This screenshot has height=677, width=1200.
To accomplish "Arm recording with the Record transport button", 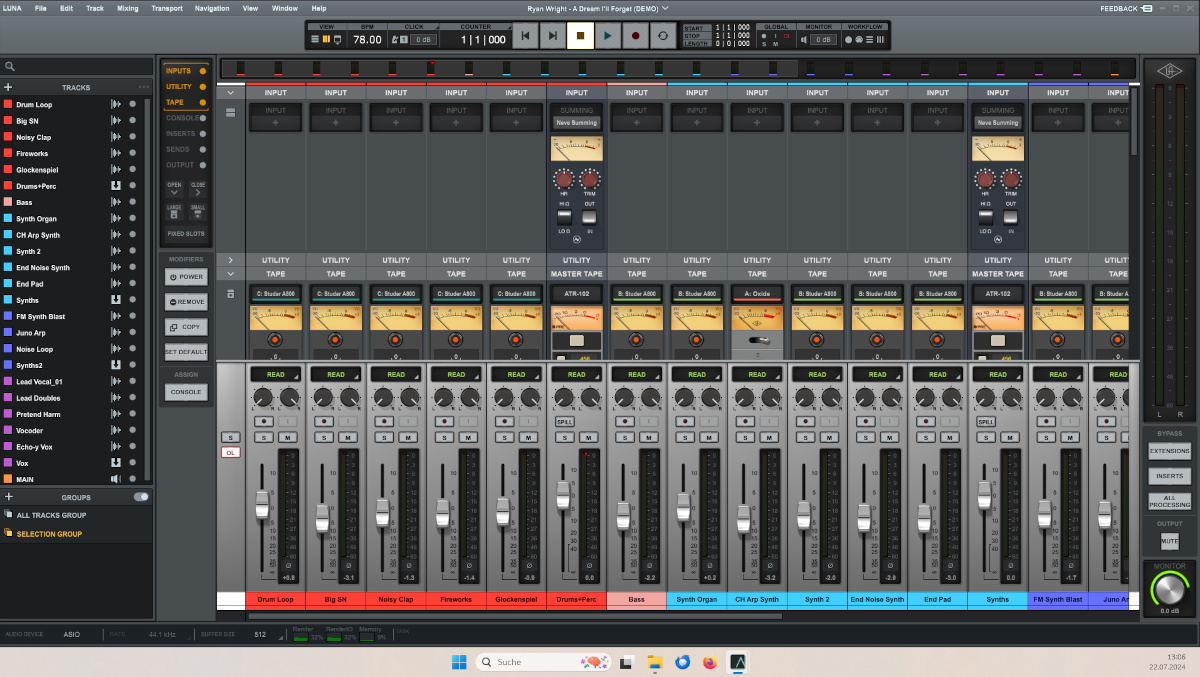I will tap(635, 37).
